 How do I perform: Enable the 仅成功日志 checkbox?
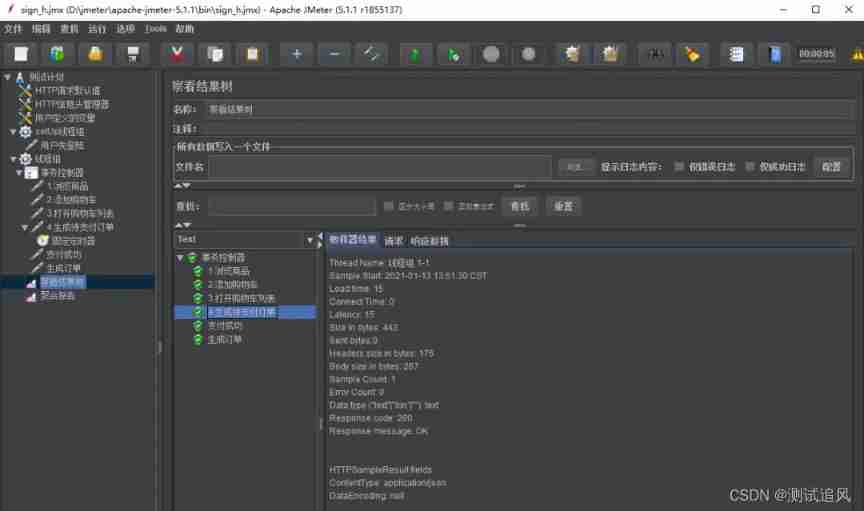750,167
